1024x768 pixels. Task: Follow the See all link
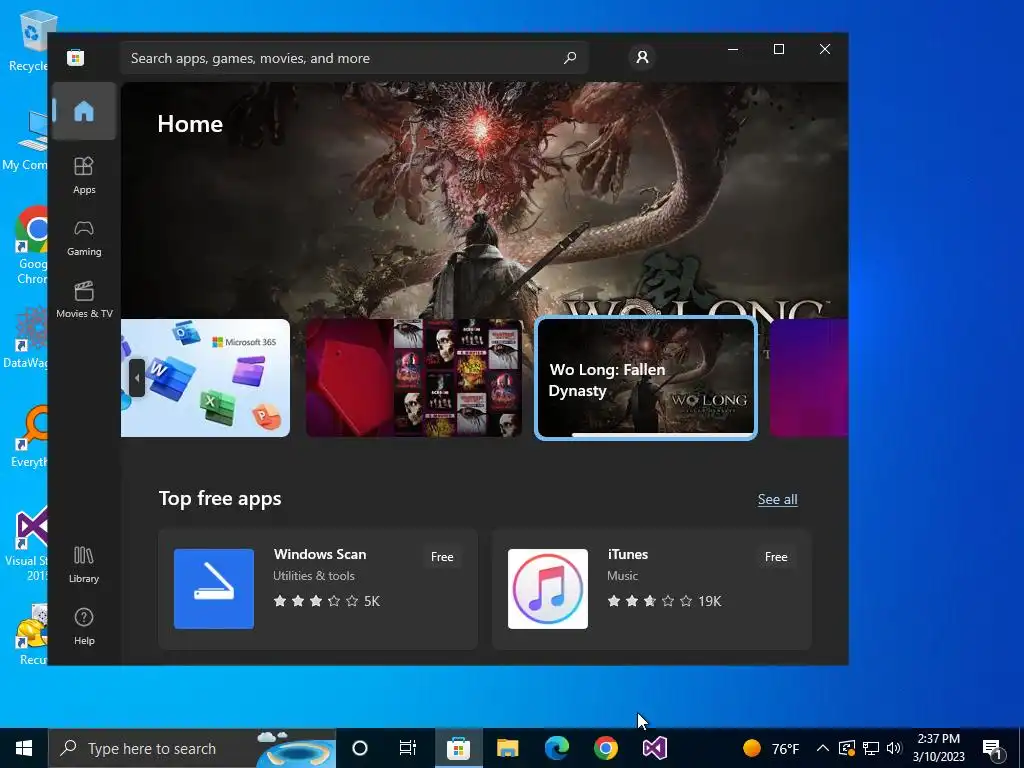[x=777, y=500]
